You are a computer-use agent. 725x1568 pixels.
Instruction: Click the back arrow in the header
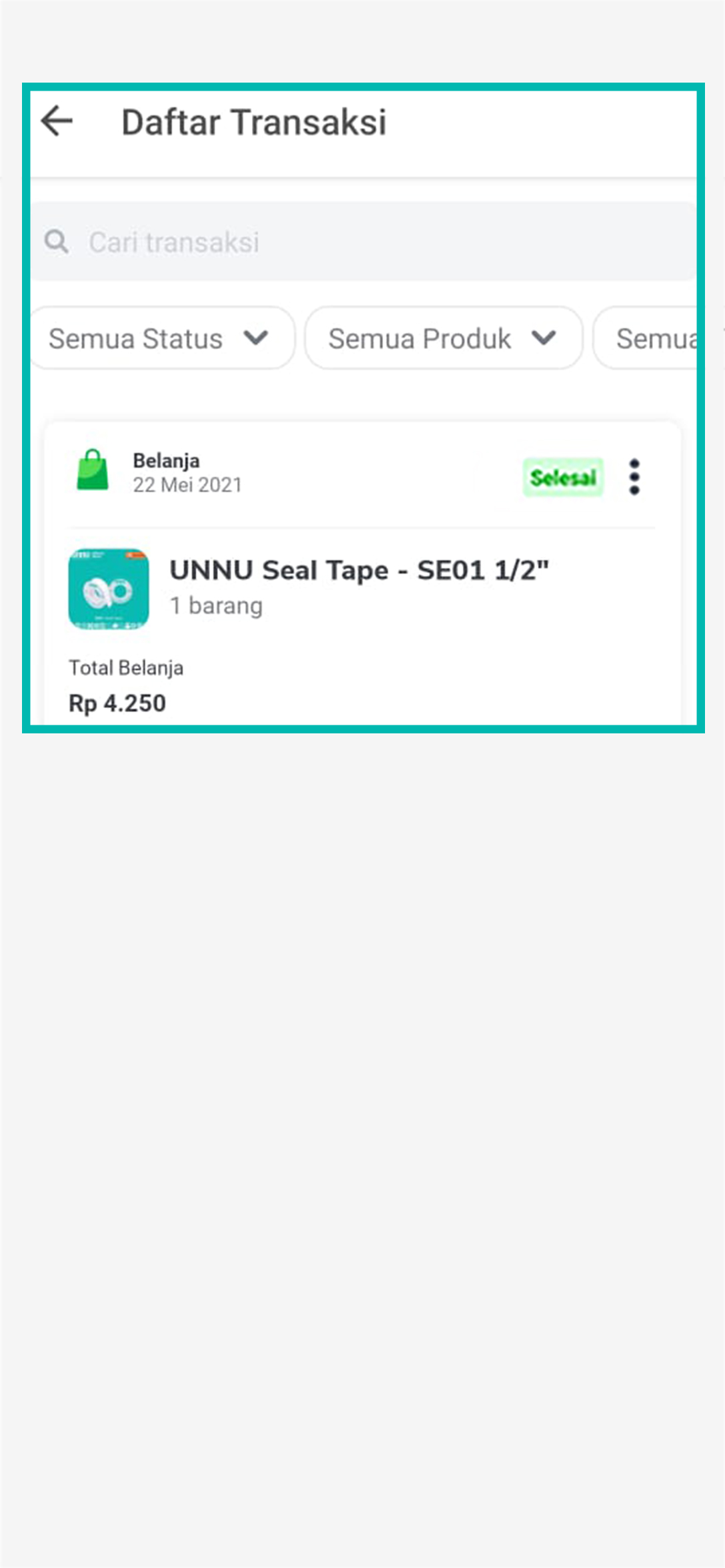click(57, 121)
